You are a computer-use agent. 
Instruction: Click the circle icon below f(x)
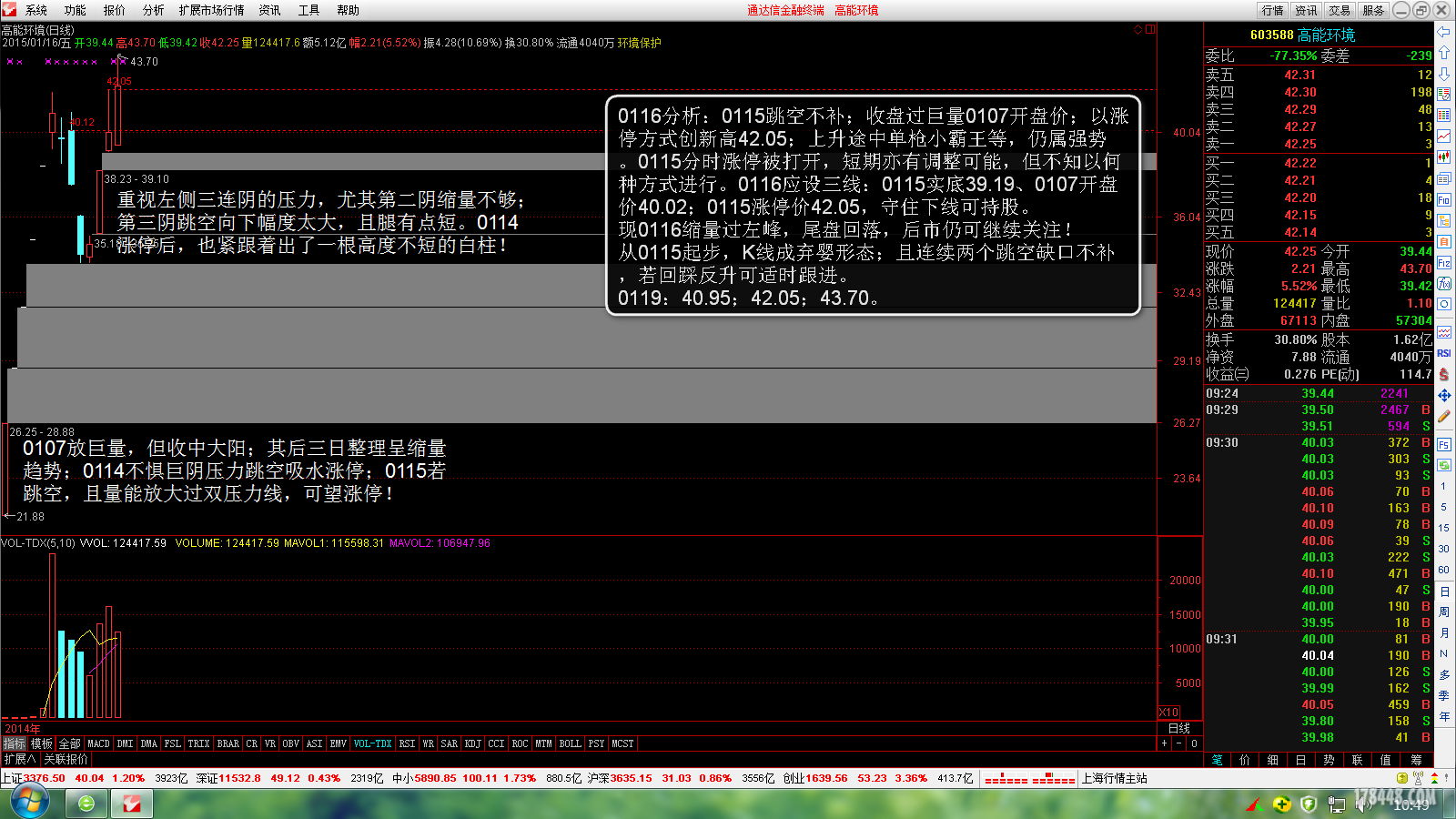(x=1444, y=305)
